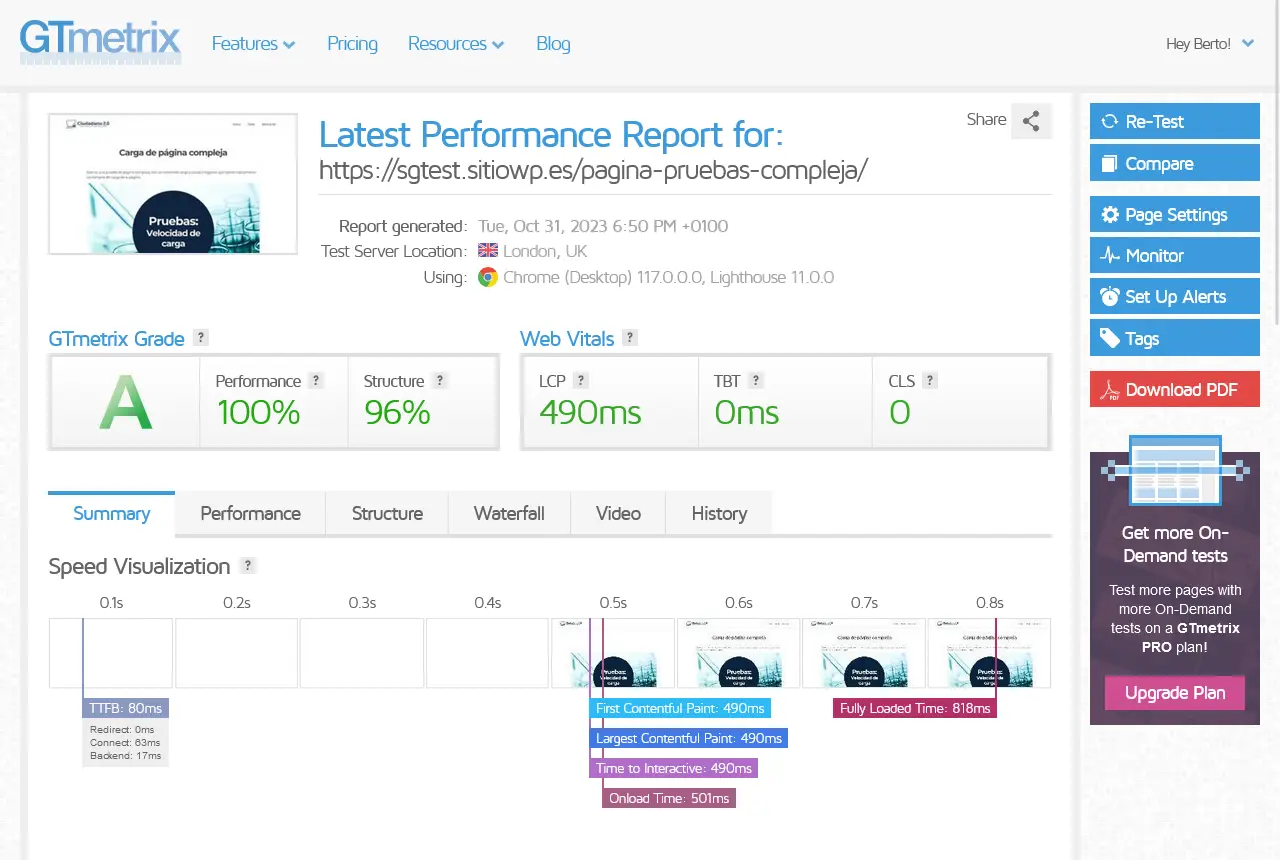Click the GTmetrix logo
Screen dimensions: 1280x860
100,41
